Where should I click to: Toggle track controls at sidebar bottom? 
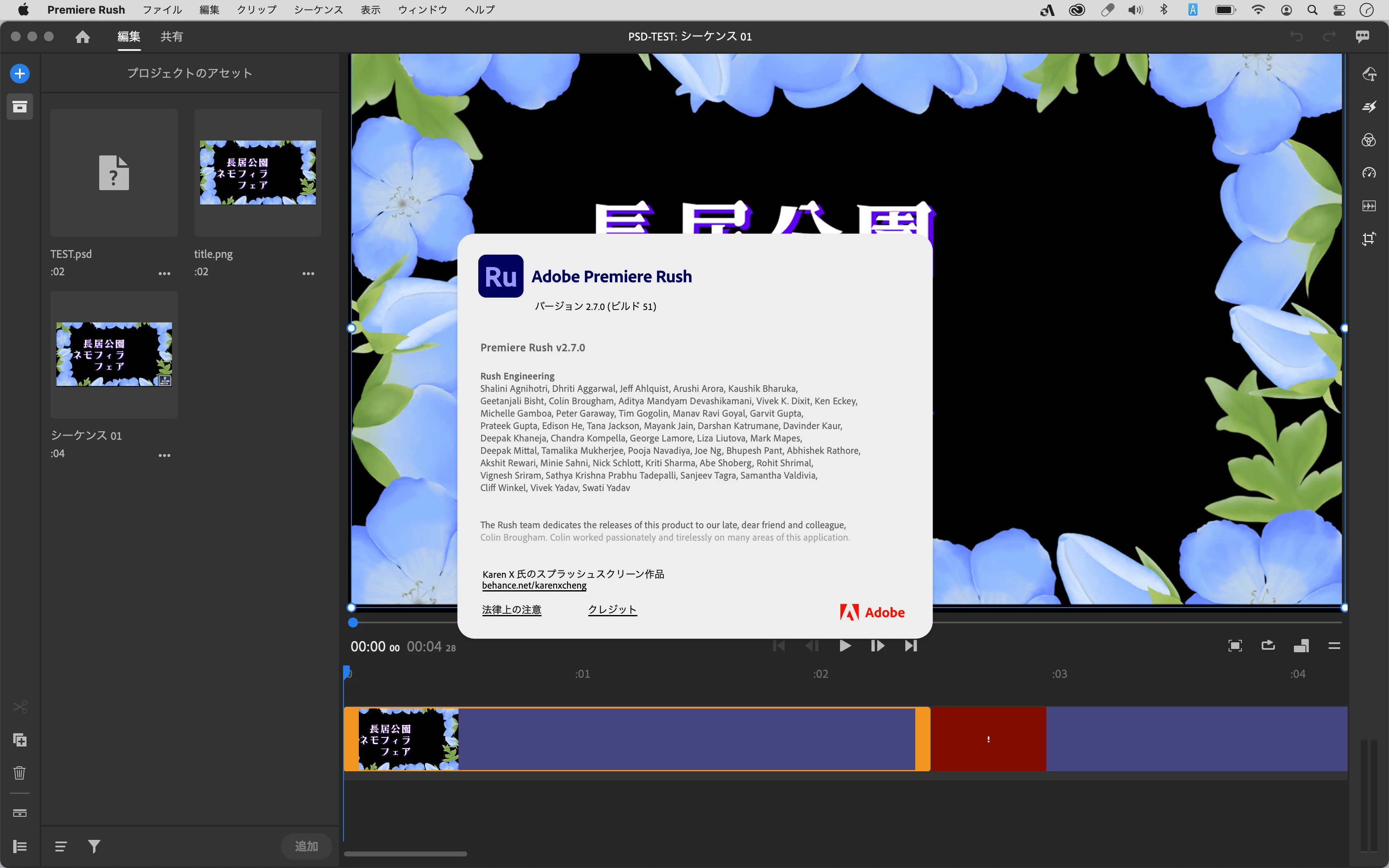pos(19,846)
